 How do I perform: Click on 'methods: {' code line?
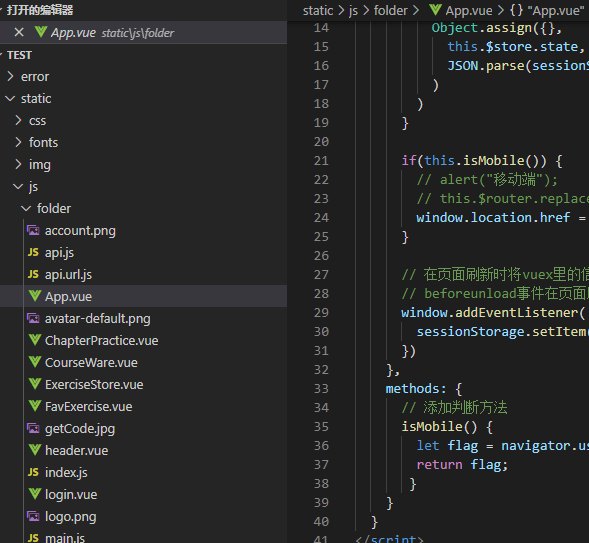click(x=424, y=389)
